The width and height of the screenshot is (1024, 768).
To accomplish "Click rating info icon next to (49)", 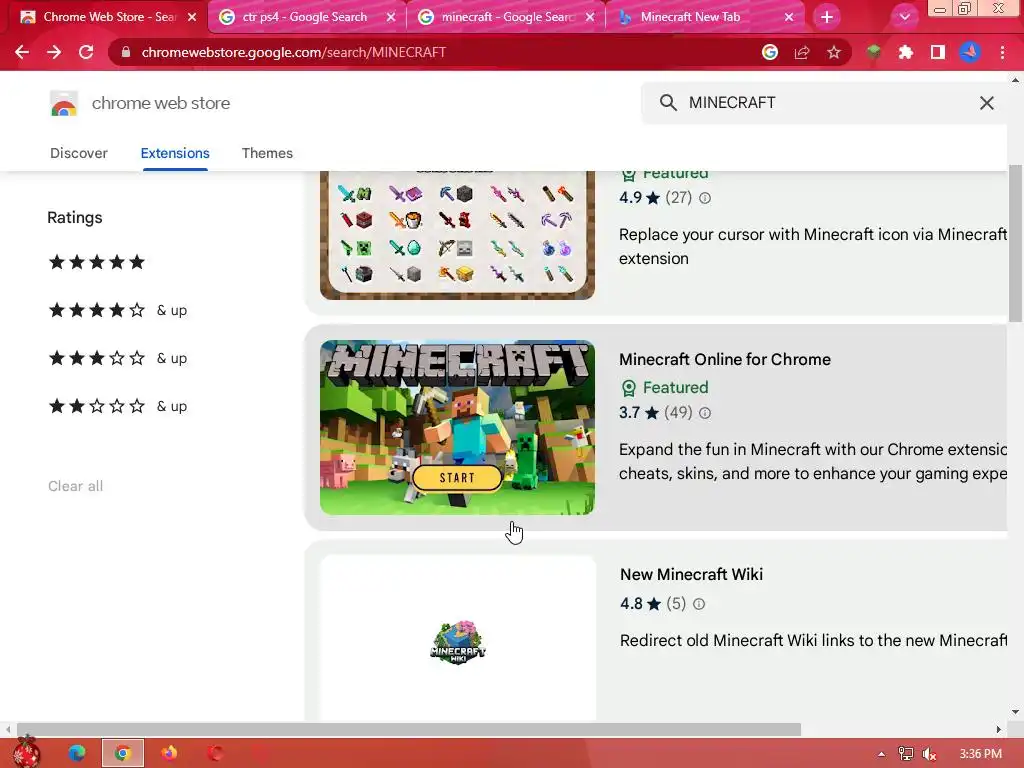I will 705,413.
